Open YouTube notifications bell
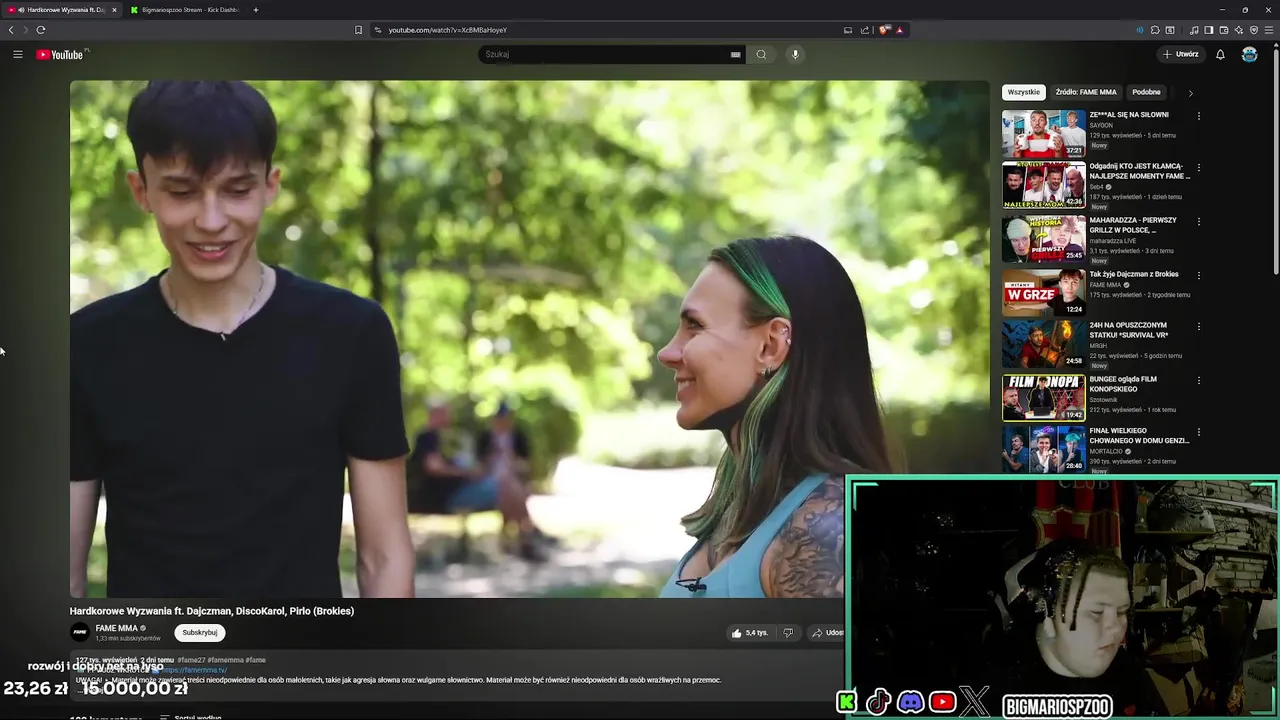 click(1220, 55)
